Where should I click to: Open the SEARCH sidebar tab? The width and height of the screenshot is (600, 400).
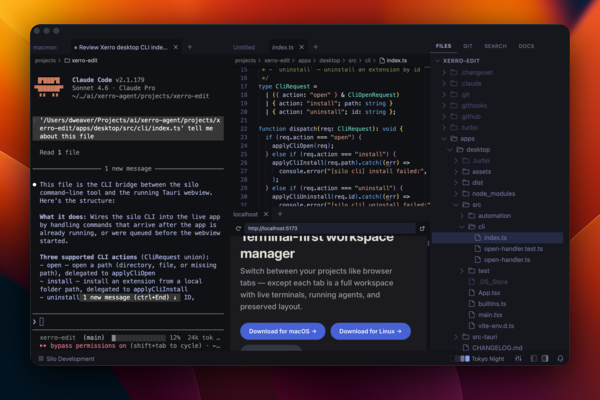(496, 46)
